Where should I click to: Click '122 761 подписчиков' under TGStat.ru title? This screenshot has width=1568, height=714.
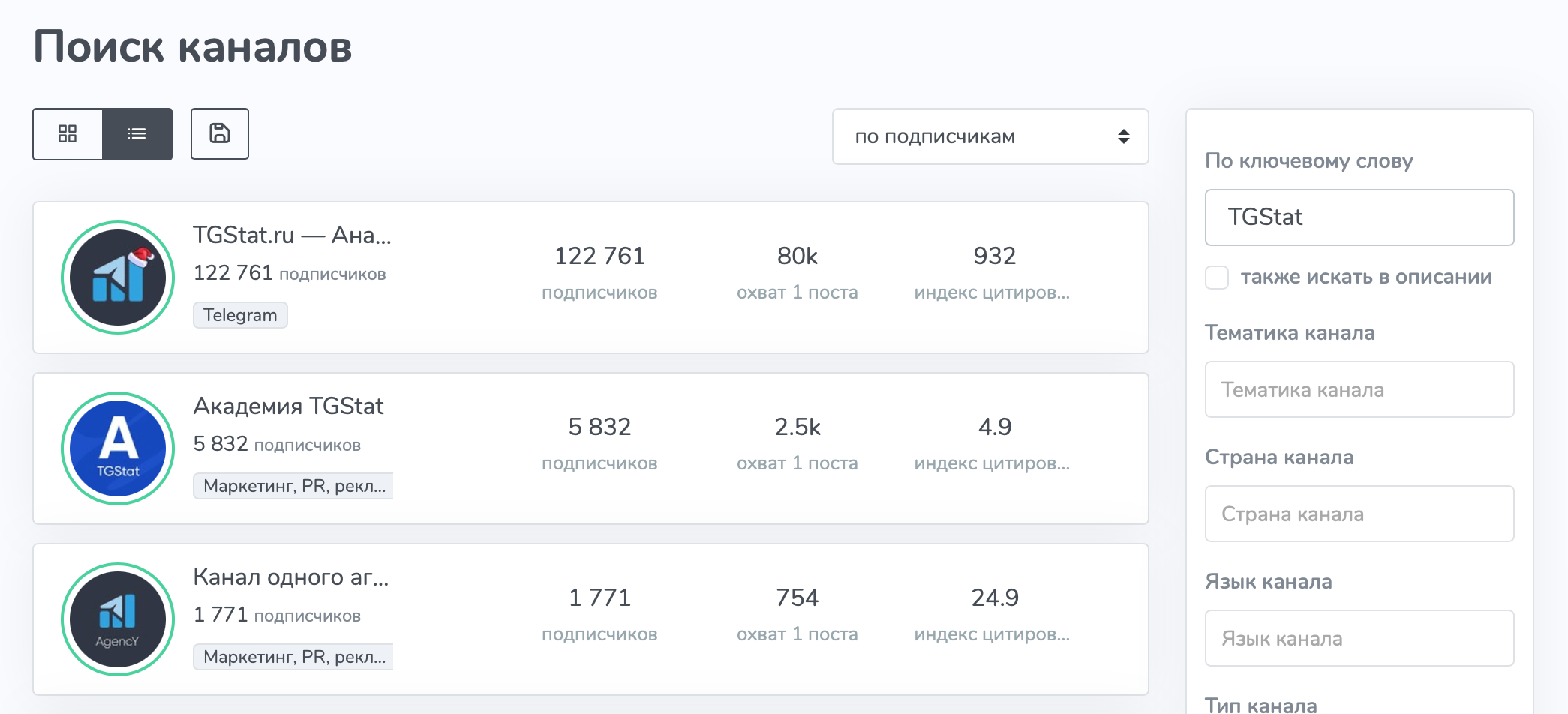pyautogui.click(x=290, y=273)
